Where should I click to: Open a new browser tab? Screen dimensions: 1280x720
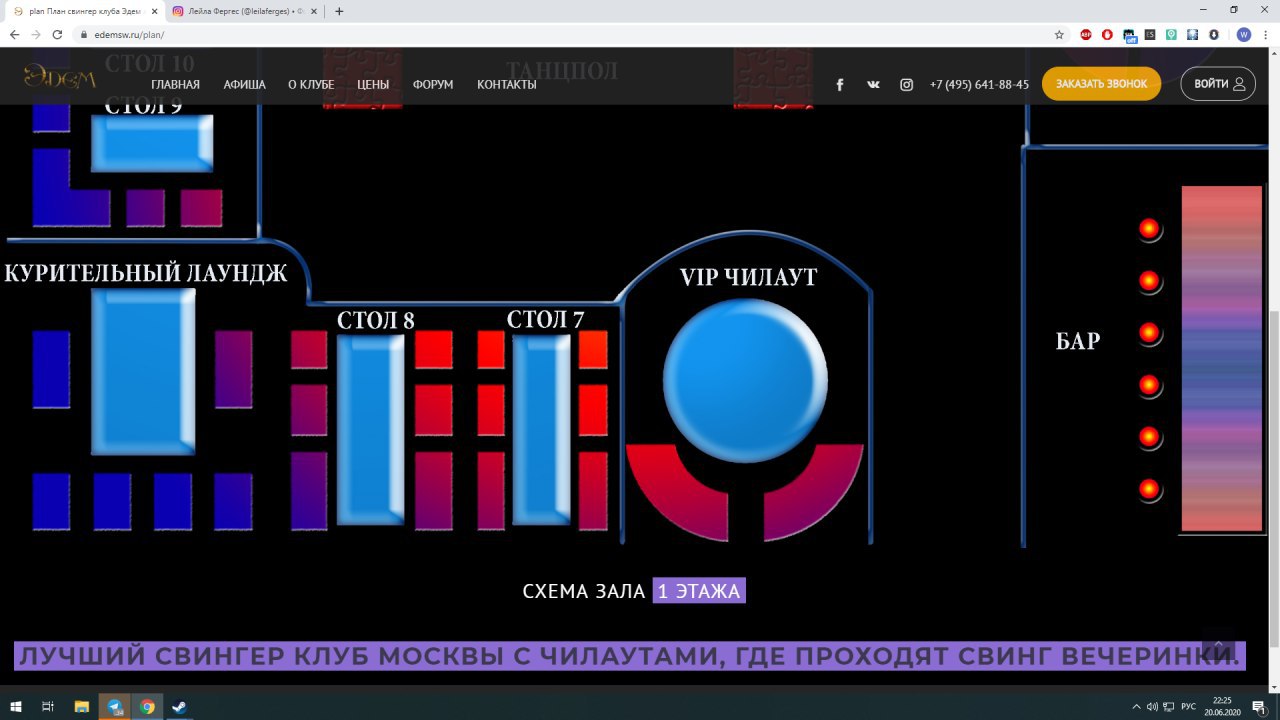pyautogui.click(x=339, y=11)
